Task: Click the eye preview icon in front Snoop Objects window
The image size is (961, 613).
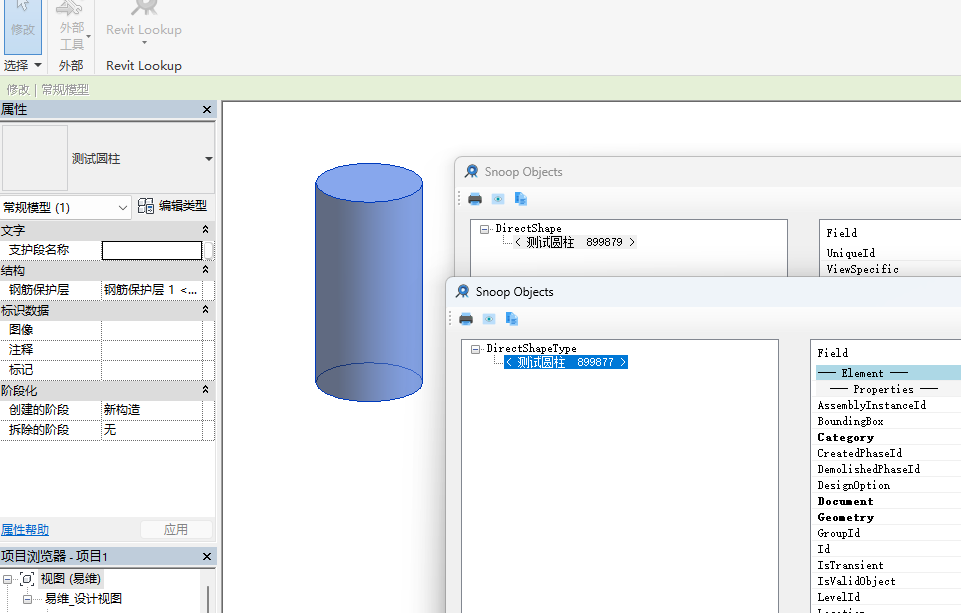Action: 488,319
